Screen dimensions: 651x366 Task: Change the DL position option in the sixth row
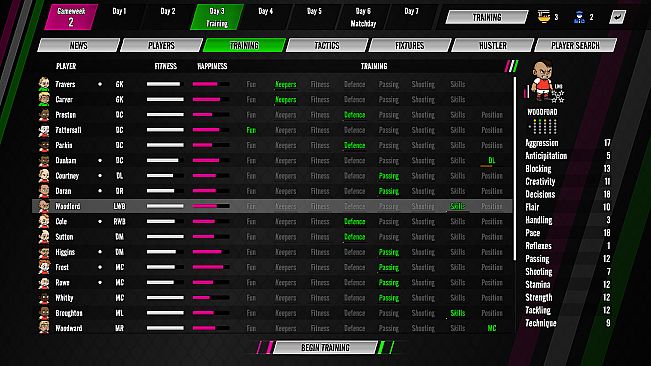pyautogui.click(x=492, y=161)
